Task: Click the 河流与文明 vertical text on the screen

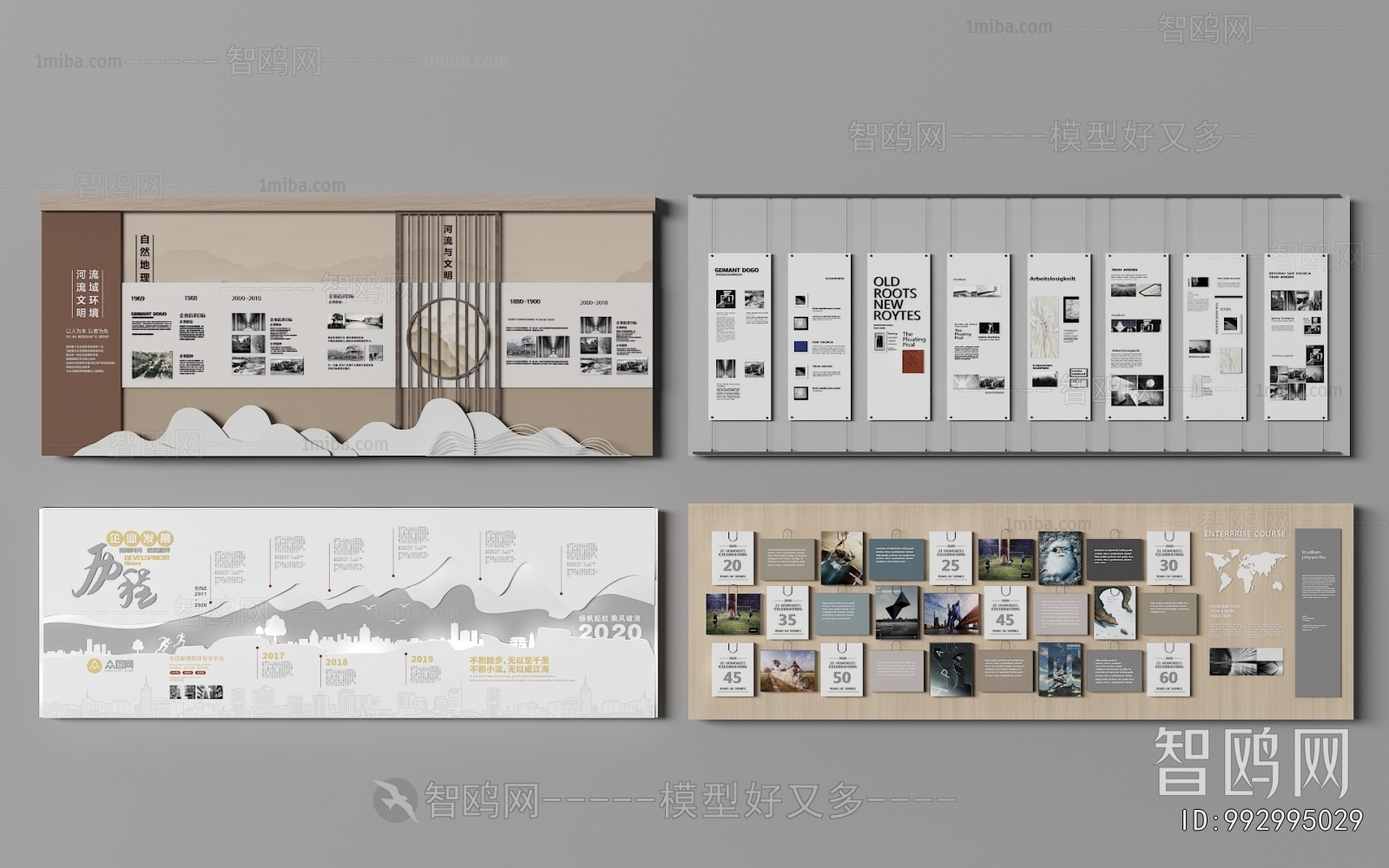Action: (x=448, y=252)
